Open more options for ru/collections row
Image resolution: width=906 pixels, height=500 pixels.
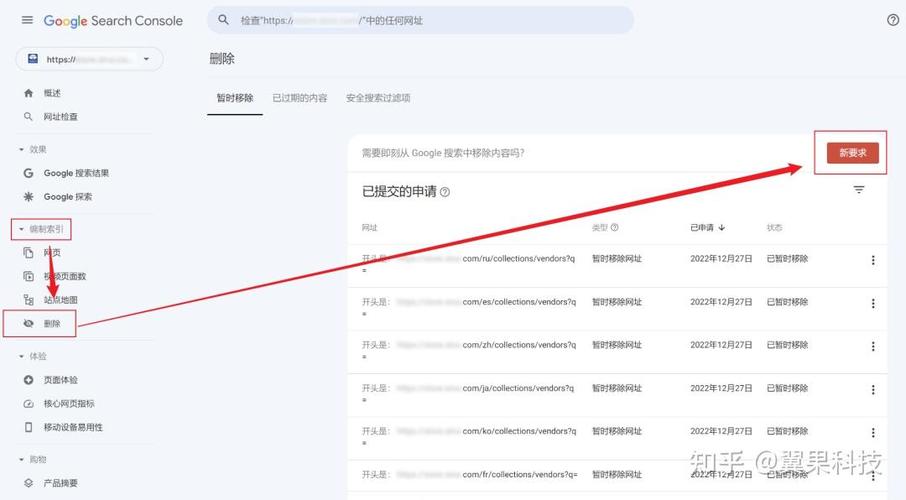[x=873, y=260]
